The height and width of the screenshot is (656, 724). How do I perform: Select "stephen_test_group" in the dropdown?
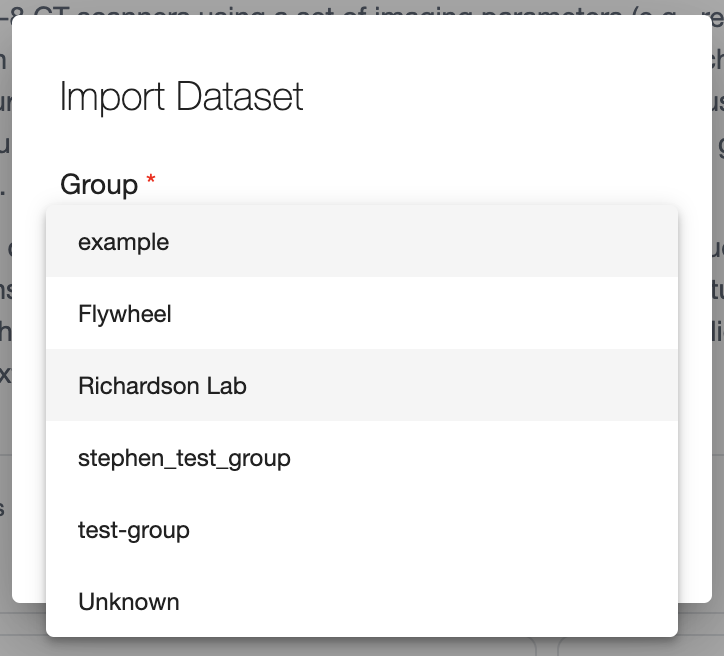click(x=362, y=457)
